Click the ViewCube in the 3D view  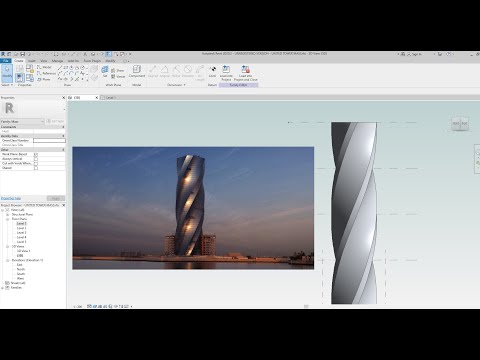(460, 123)
